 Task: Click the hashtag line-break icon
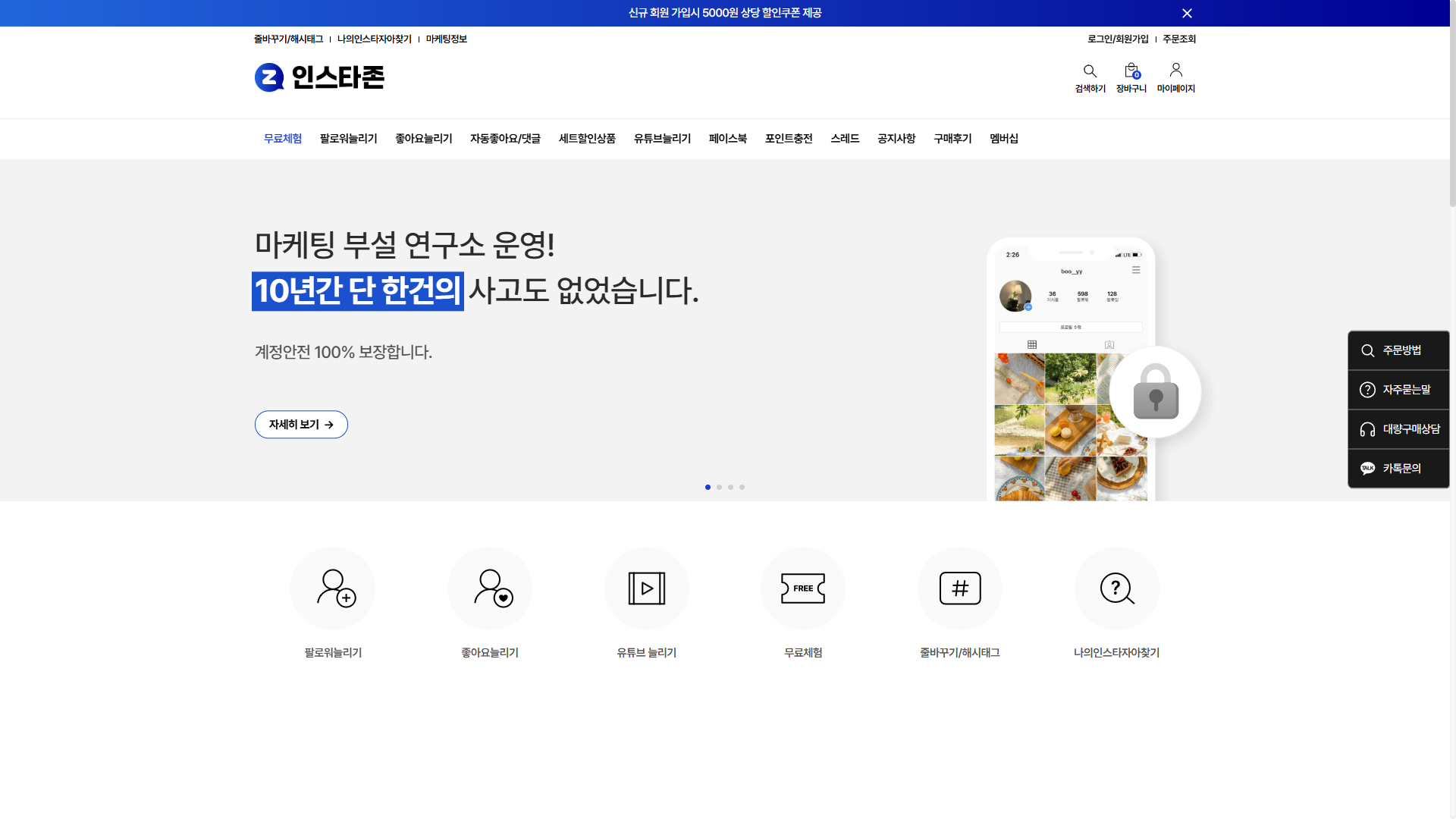point(960,588)
